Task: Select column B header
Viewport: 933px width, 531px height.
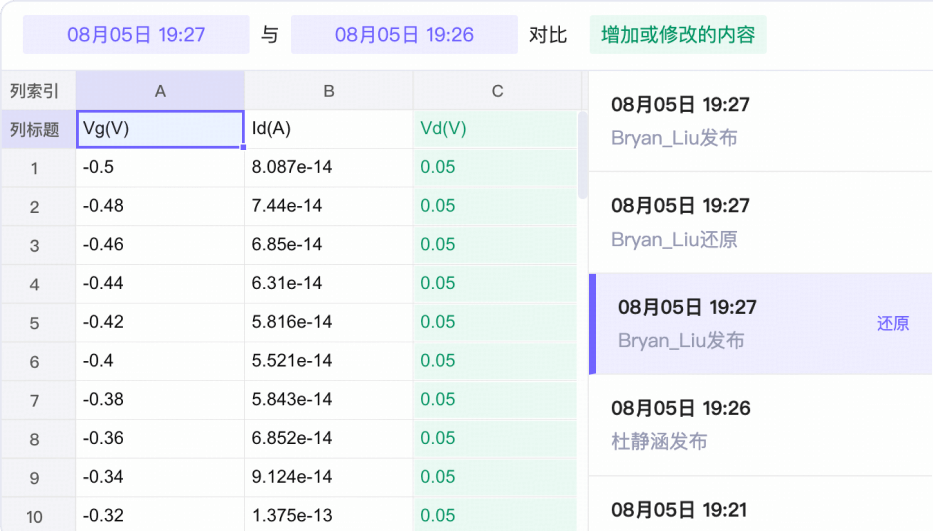Action: (x=328, y=91)
